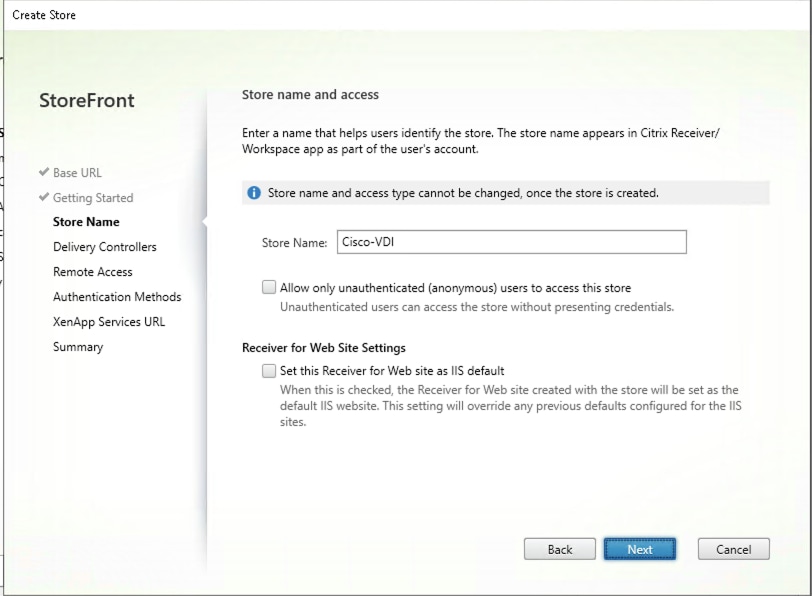This screenshot has width=812, height=596.
Task: Select the Summary wizard step
Action: (77, 346)
